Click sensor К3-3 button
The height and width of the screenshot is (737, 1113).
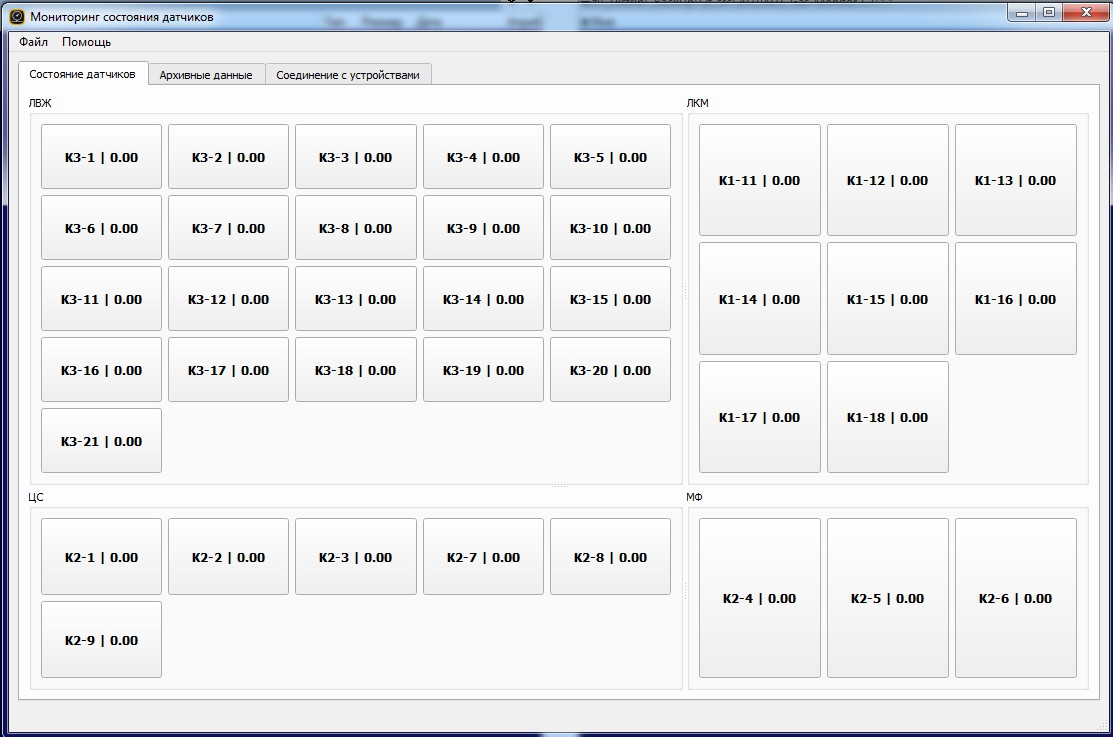(x=356, y=157)
